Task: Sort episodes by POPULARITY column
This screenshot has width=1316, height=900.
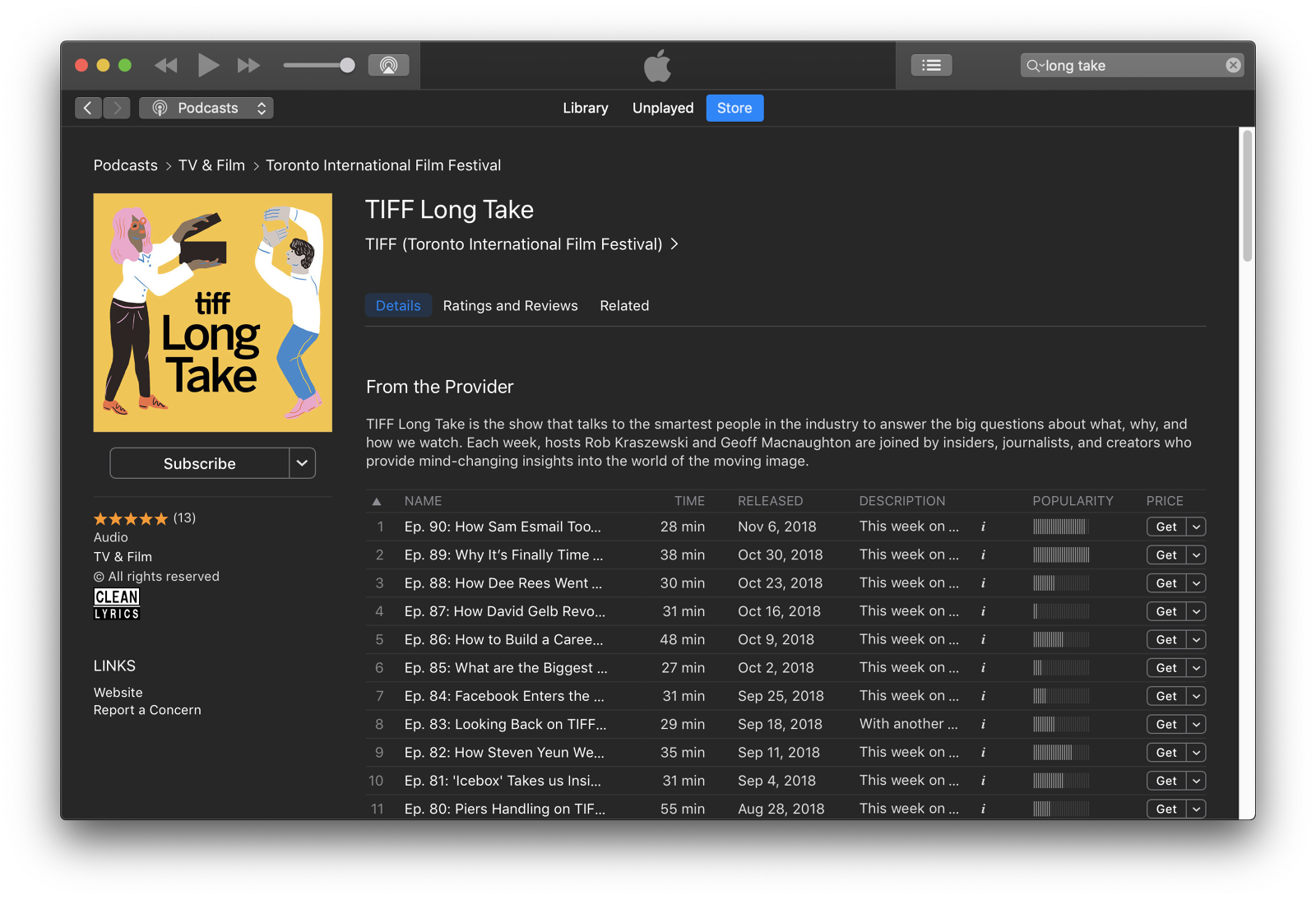Action: (1073, 501)
